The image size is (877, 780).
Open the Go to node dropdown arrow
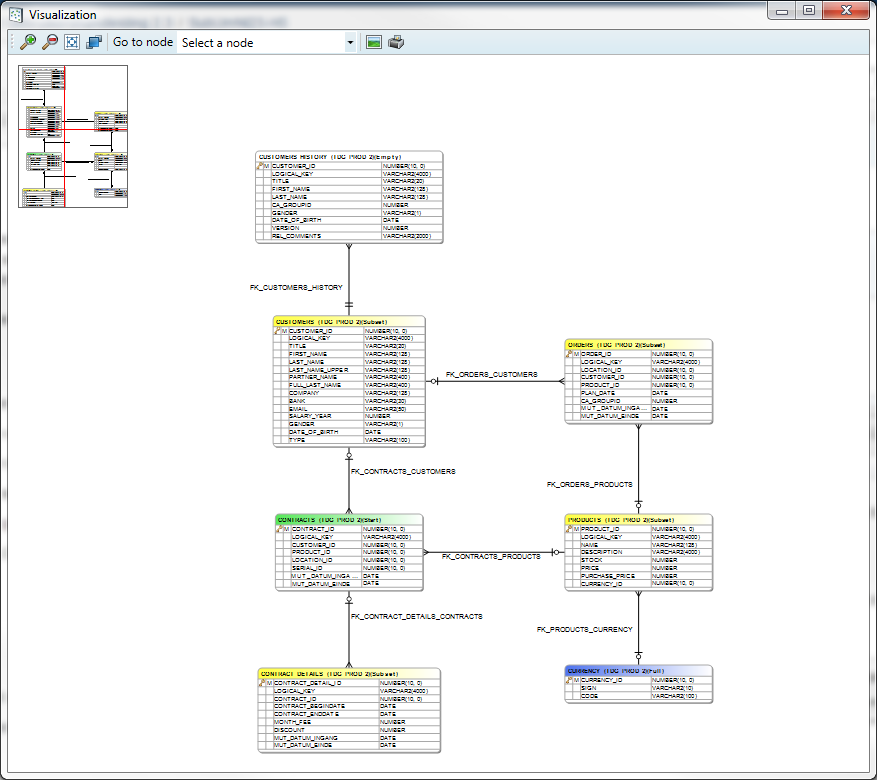[x=350, y=42]
